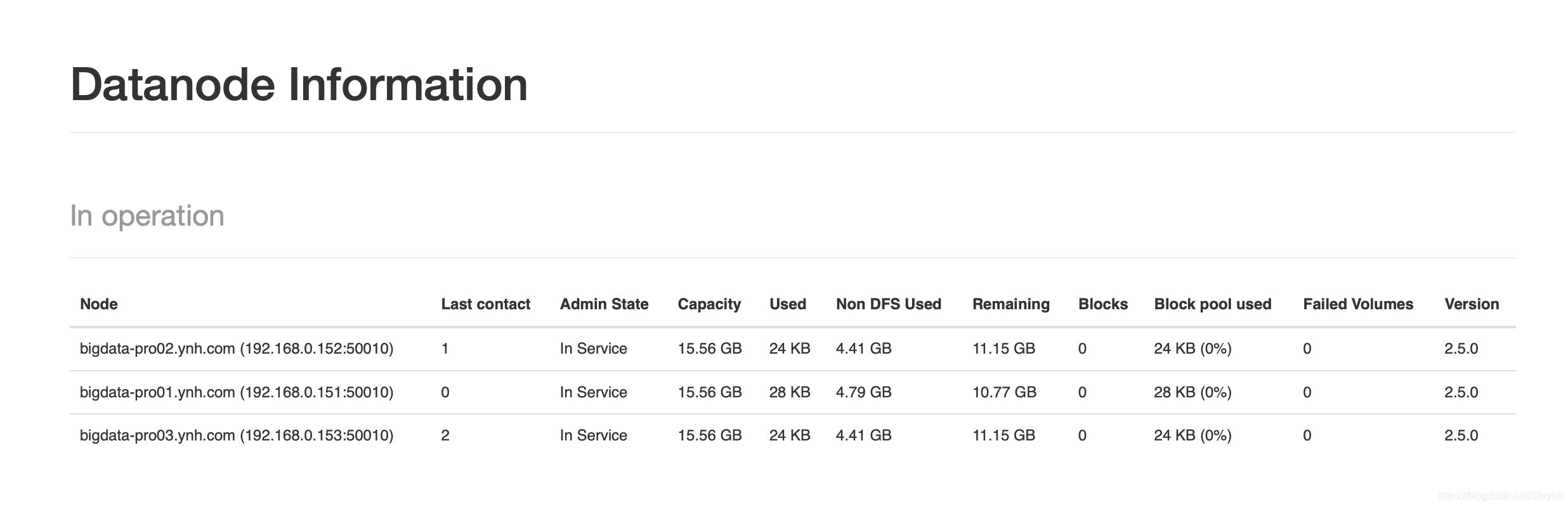
Task: Click Blocks value 0 in pro01 row
Action: coord(1083,392)
